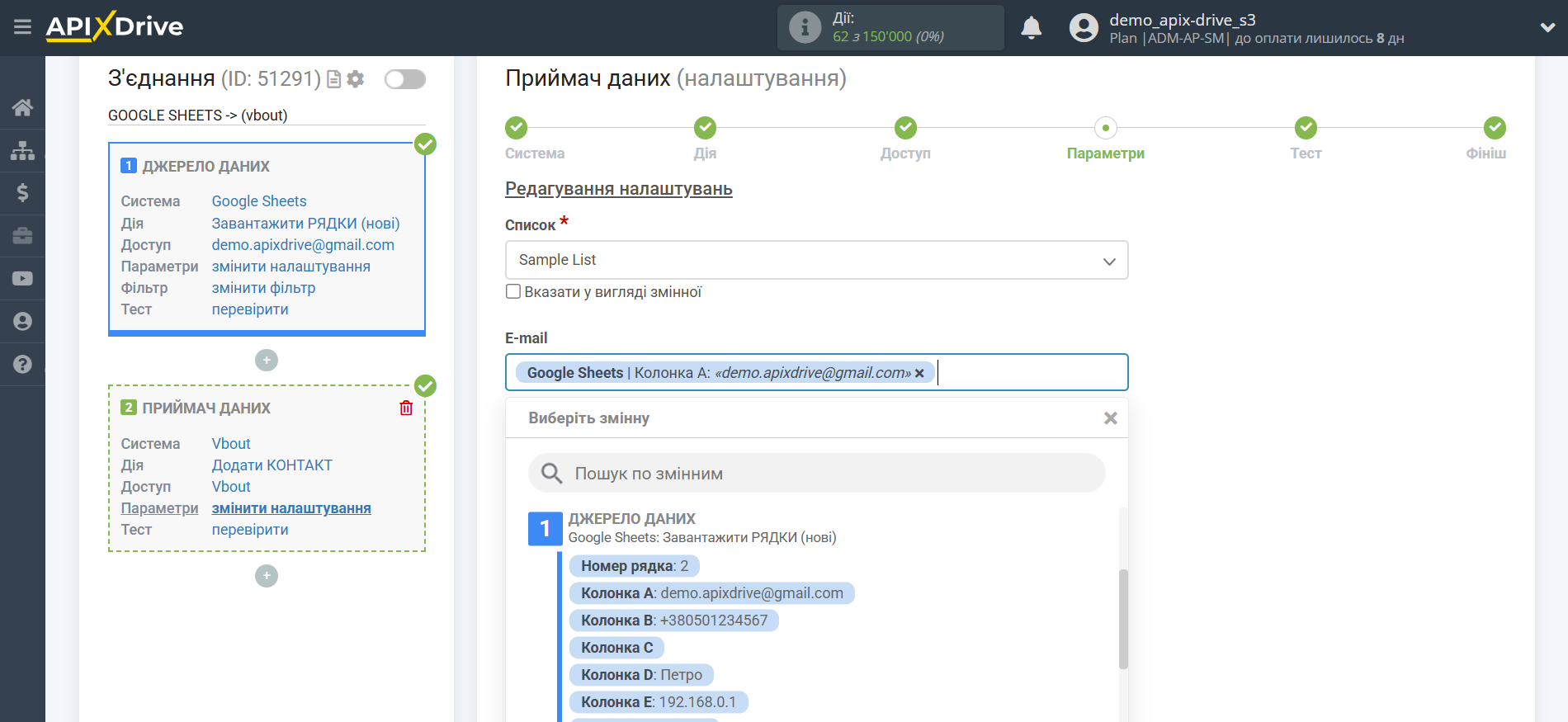Click the user avatar icon
The height and width of the screenshot is (722, 1568).
(1084, 27)
